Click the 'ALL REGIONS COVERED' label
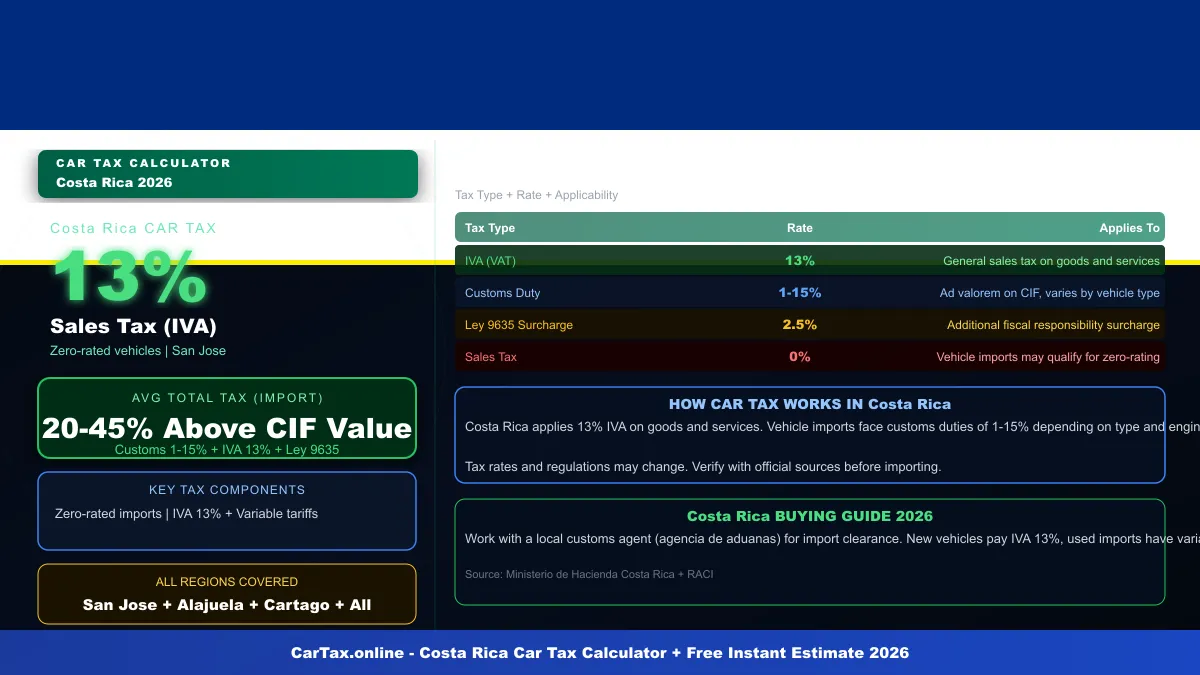Screen dimensions: 1200x675 coord(227,582)
